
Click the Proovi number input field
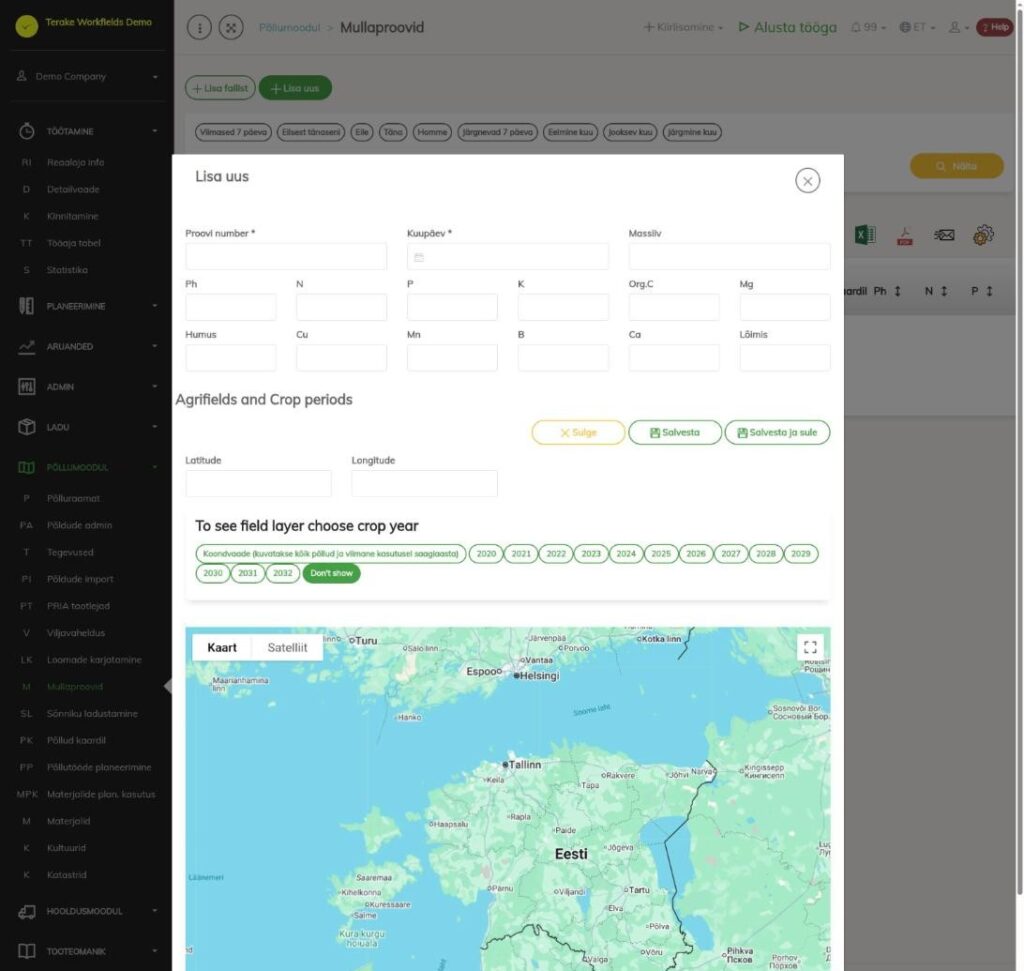point(286,257)
